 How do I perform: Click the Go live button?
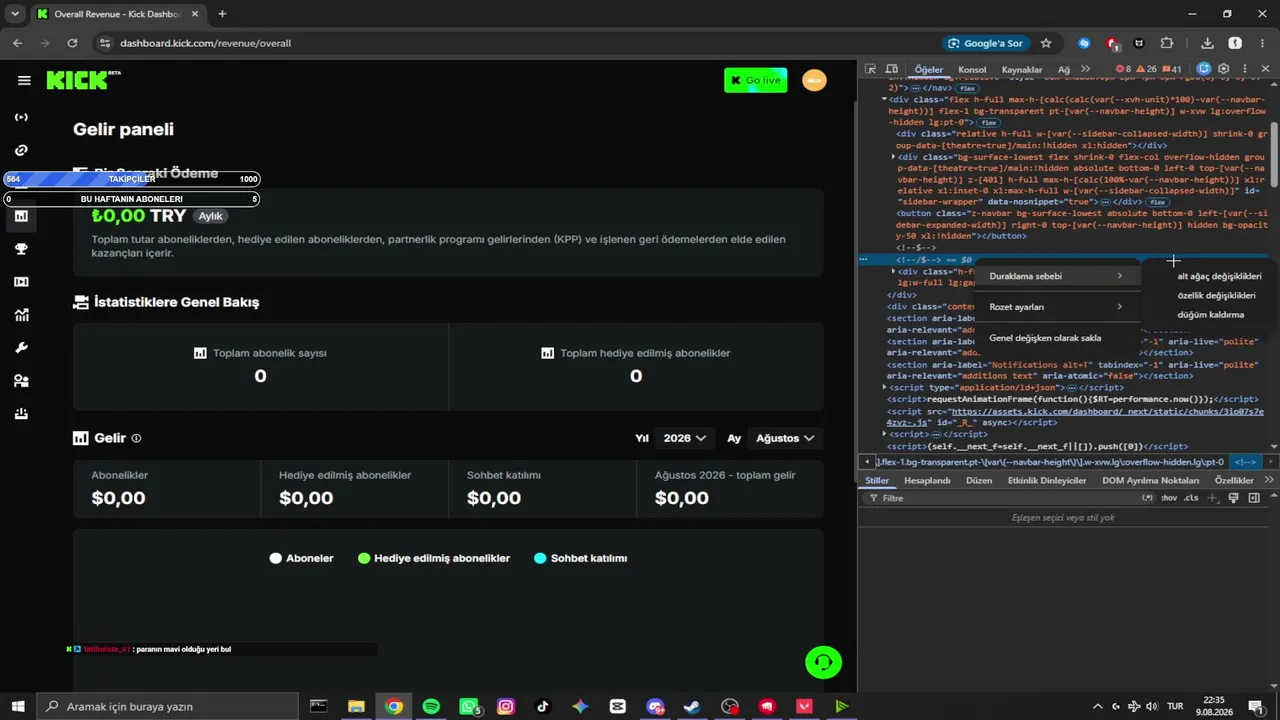755,80
